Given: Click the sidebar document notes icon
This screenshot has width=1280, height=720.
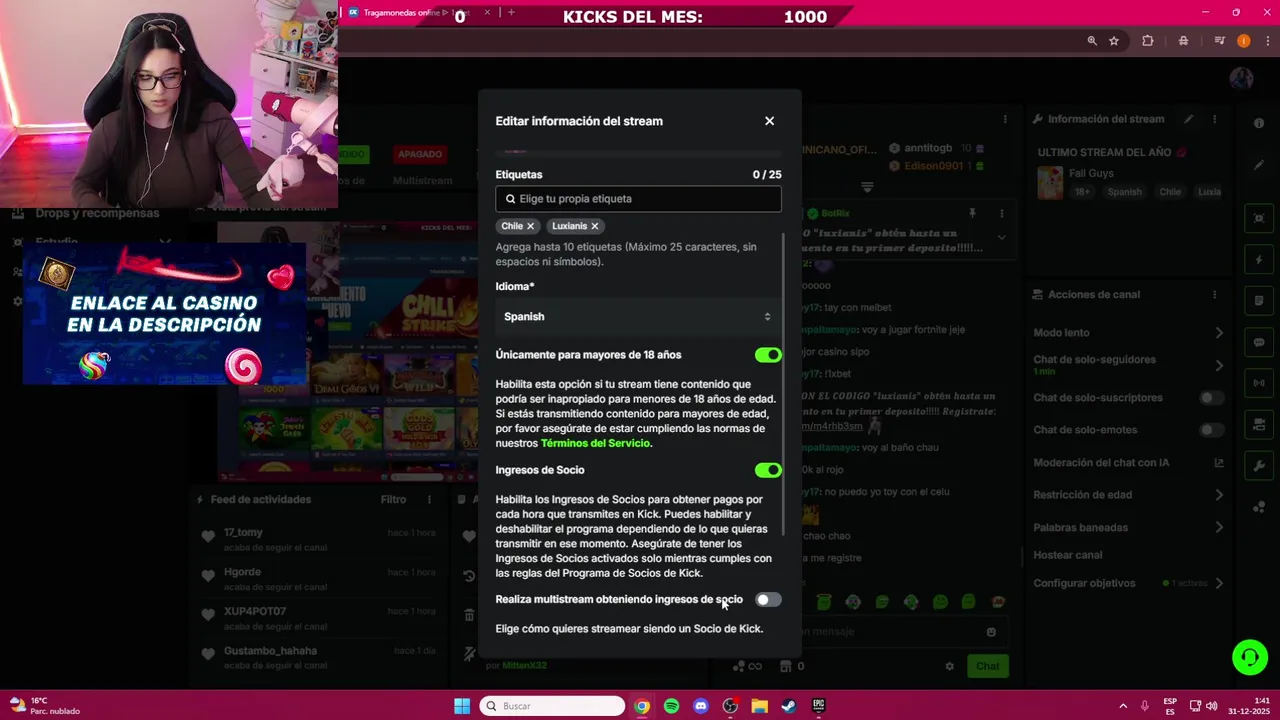Looking at the screenshot, I should [x=1259, y=301].
